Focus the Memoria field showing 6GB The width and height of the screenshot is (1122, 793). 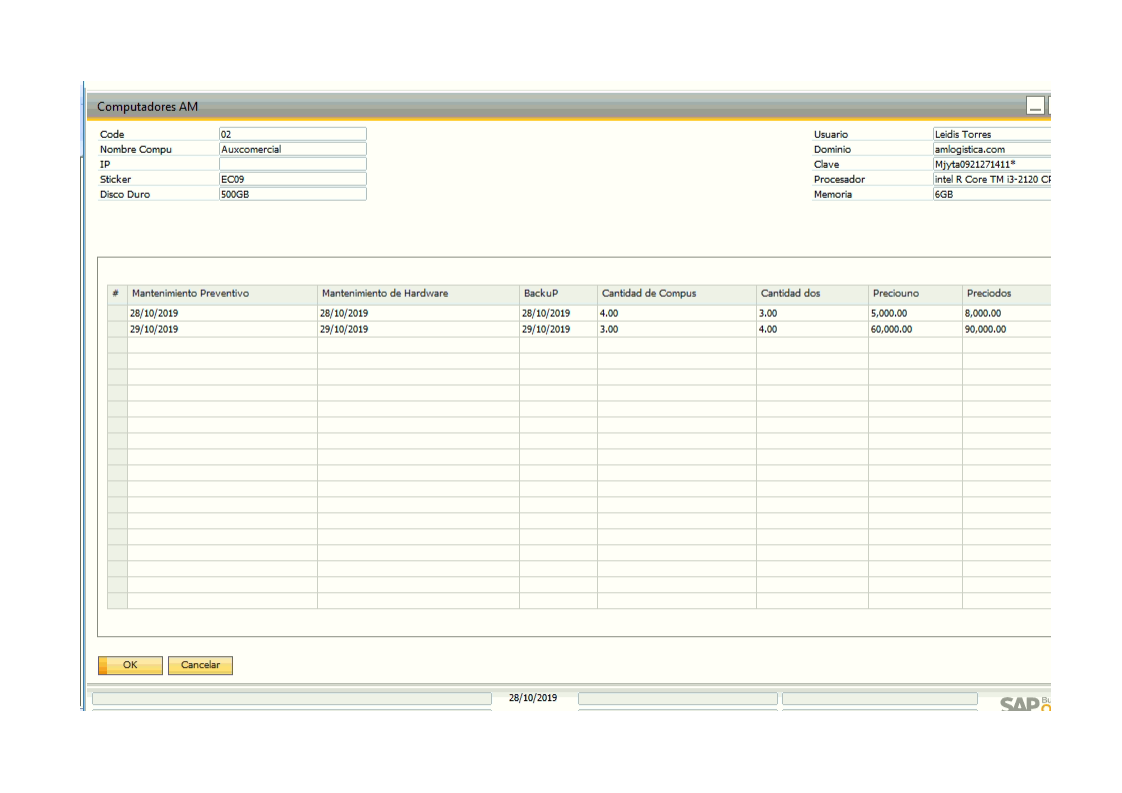tap(992, 194)
